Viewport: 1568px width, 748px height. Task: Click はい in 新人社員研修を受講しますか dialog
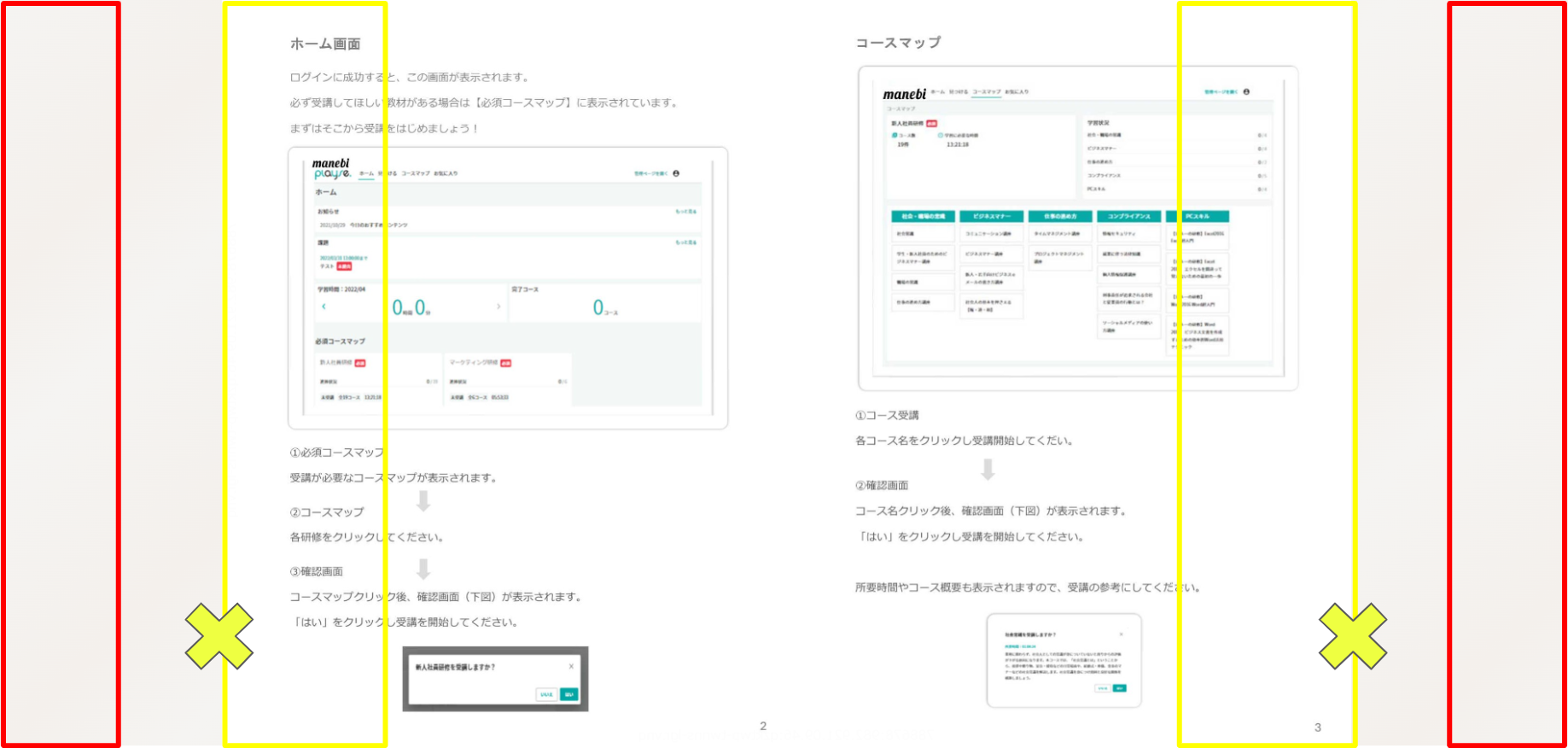(569, 694)
